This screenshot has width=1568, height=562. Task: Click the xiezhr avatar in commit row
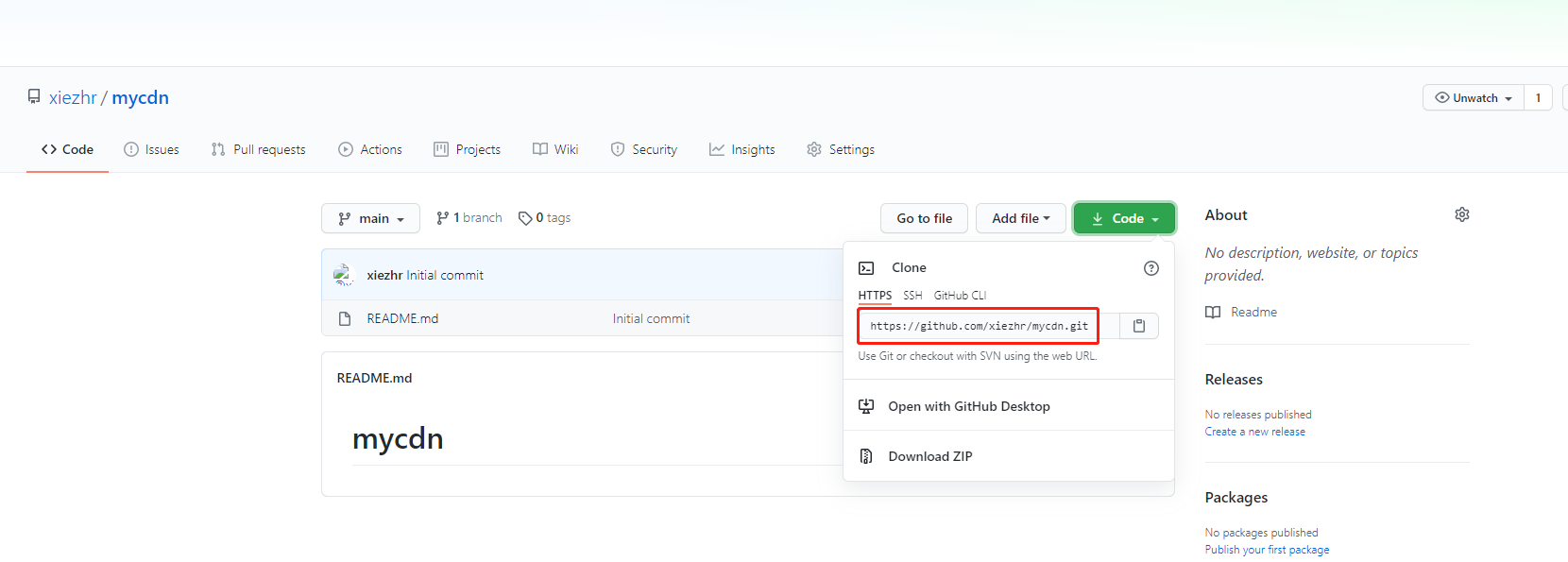click(x=344, y=275)
